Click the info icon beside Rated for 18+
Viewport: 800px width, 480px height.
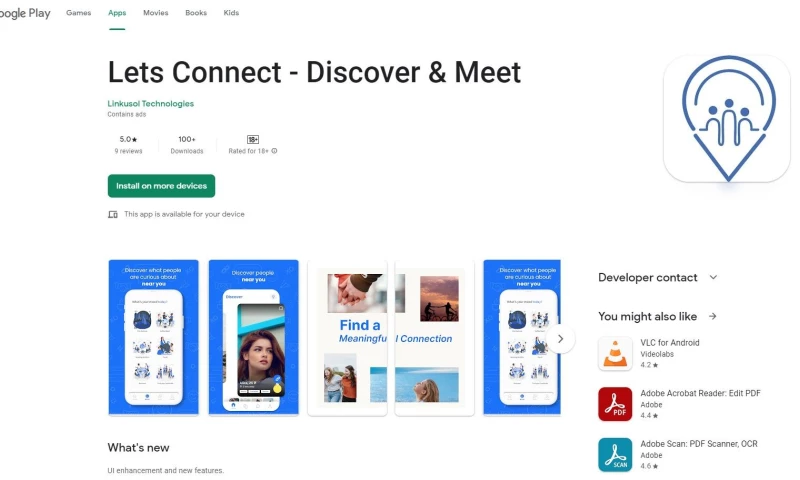coord(274,151)
